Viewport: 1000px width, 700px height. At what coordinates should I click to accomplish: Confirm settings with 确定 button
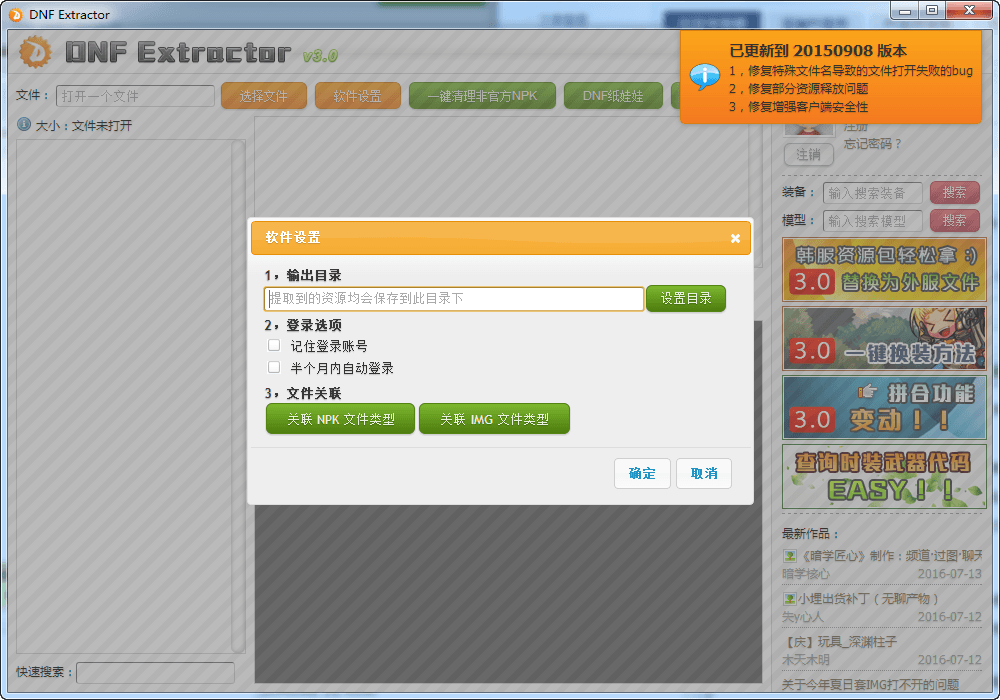tap(642, 473)
